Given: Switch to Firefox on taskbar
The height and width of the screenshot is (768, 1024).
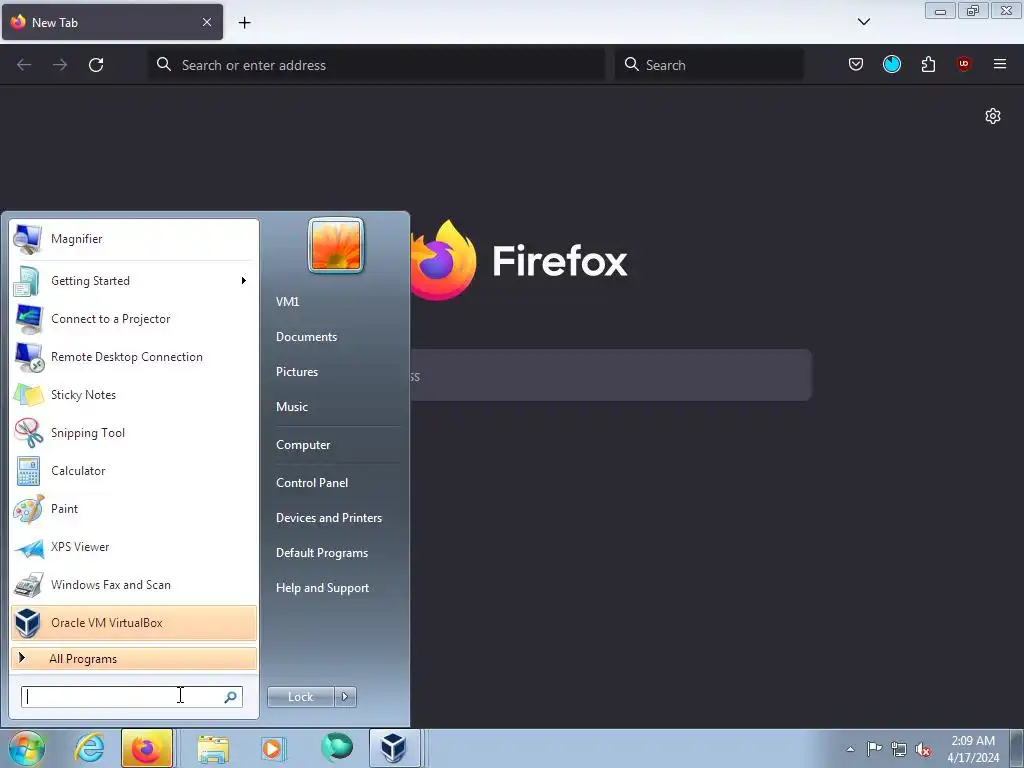Looking at the screenshot, I should [147, 748].
